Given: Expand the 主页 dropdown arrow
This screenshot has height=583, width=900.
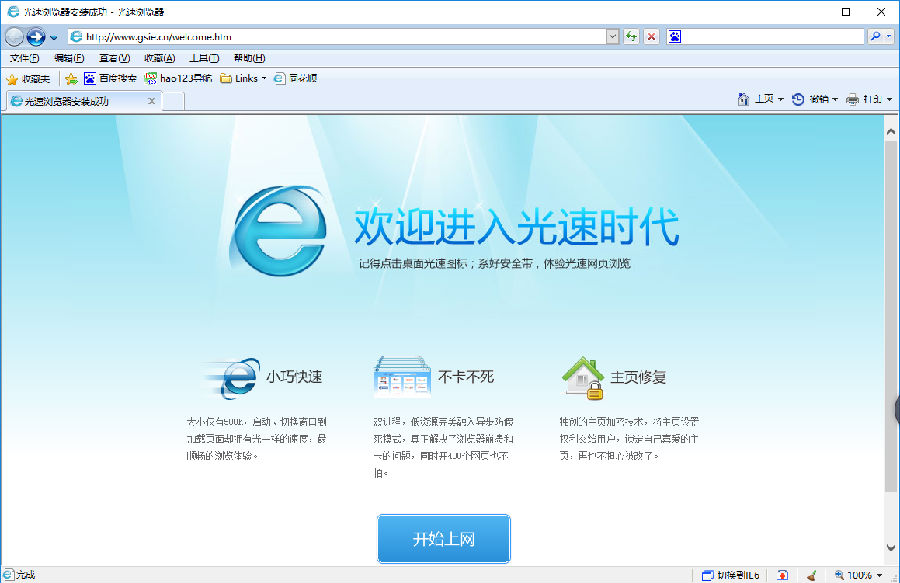Looking at the screenshot, I should pos(781,99).
